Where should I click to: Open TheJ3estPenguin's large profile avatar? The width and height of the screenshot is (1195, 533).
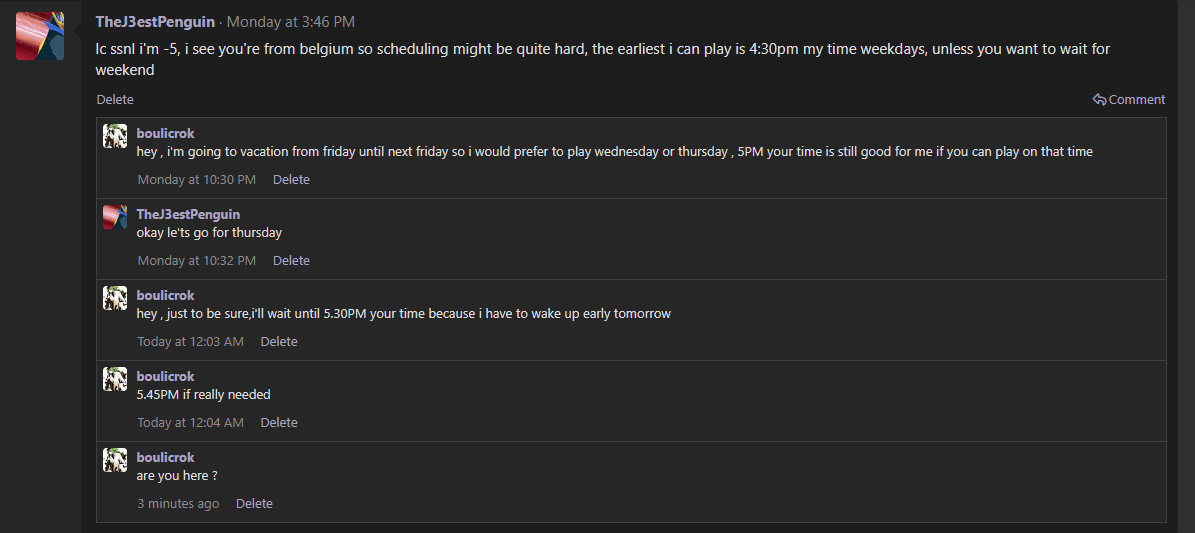[x=40, y=36]
